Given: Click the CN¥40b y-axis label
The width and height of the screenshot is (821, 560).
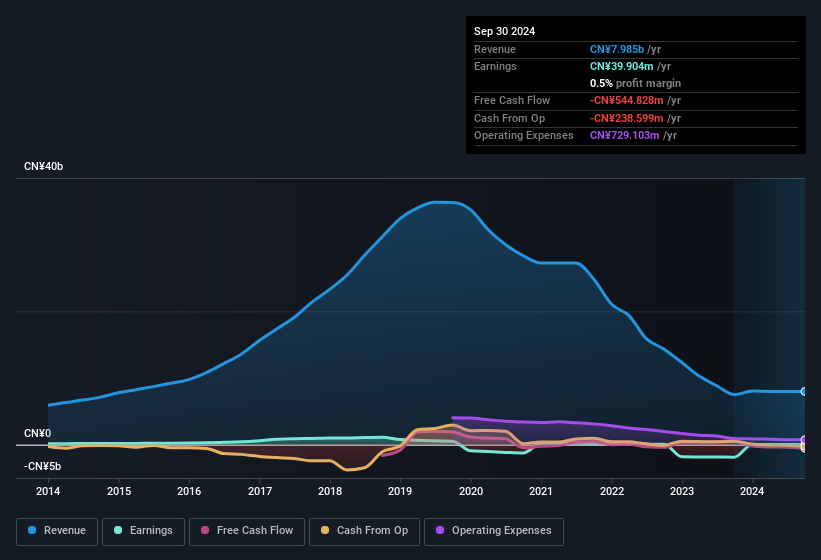Looking at the screenshot, I should (43, 166).
